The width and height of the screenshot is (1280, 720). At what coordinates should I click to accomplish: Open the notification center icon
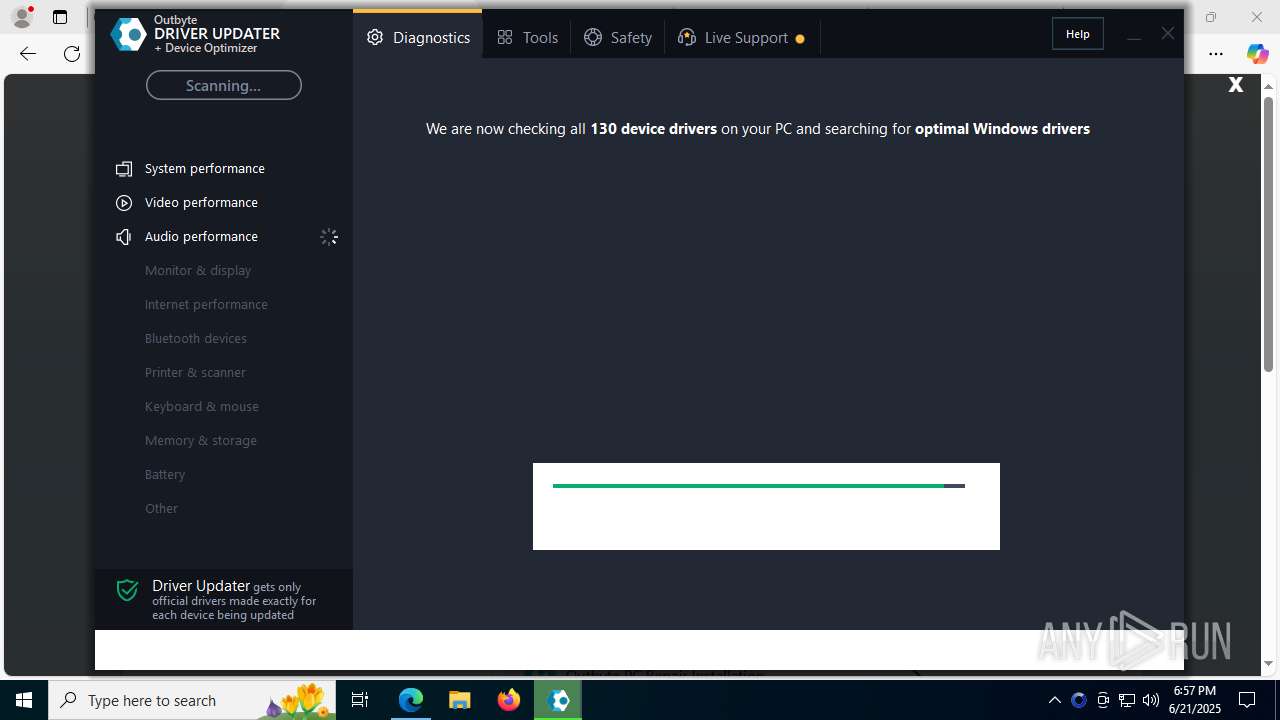tap(1247, 700)
